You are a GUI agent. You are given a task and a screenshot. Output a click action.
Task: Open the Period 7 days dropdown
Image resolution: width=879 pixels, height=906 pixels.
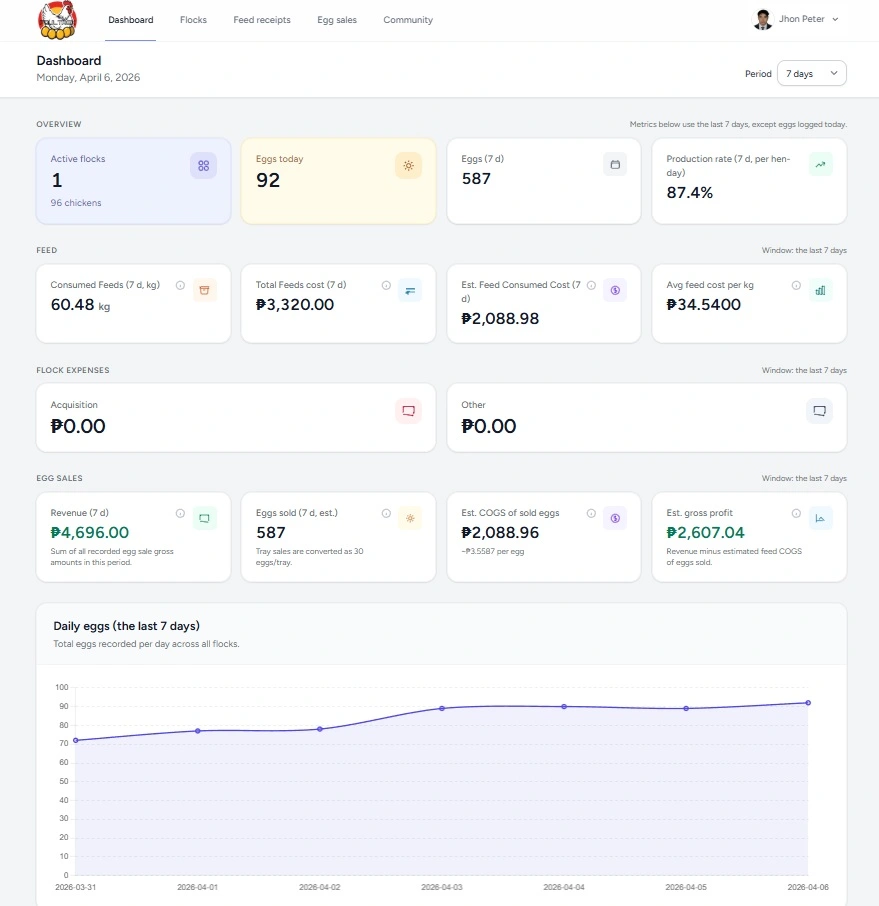tap(811, 73)
